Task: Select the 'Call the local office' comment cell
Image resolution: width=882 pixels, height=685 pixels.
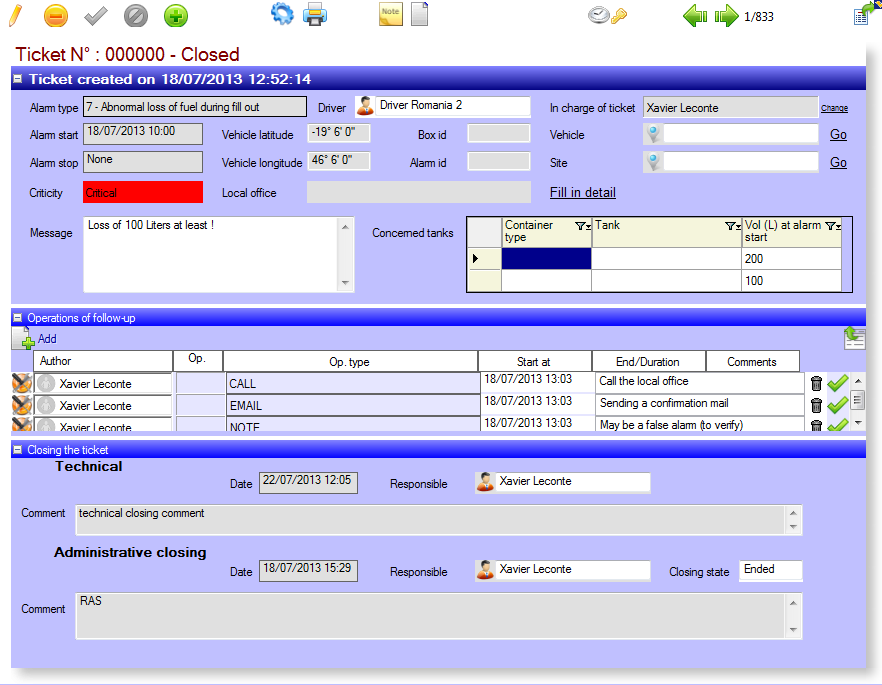Action: (700, 382)
